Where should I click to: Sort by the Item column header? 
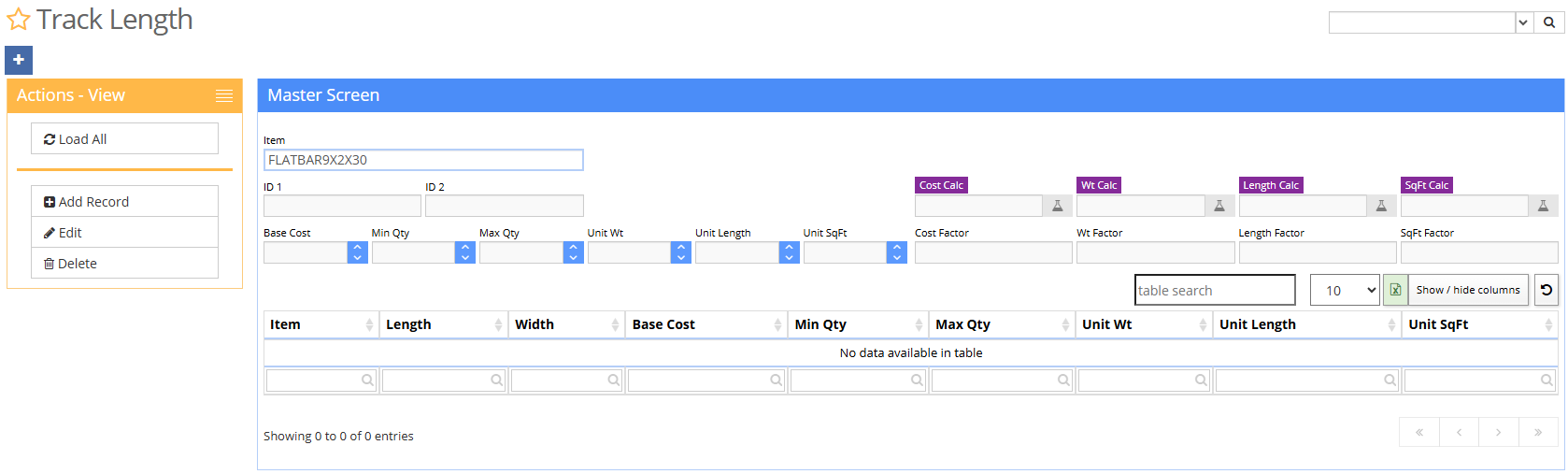pos(321,324)
